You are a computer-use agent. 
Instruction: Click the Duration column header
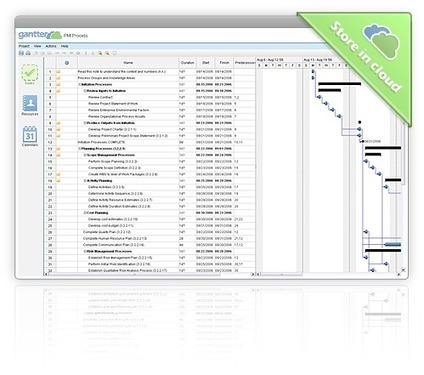(x=187, y=63)
